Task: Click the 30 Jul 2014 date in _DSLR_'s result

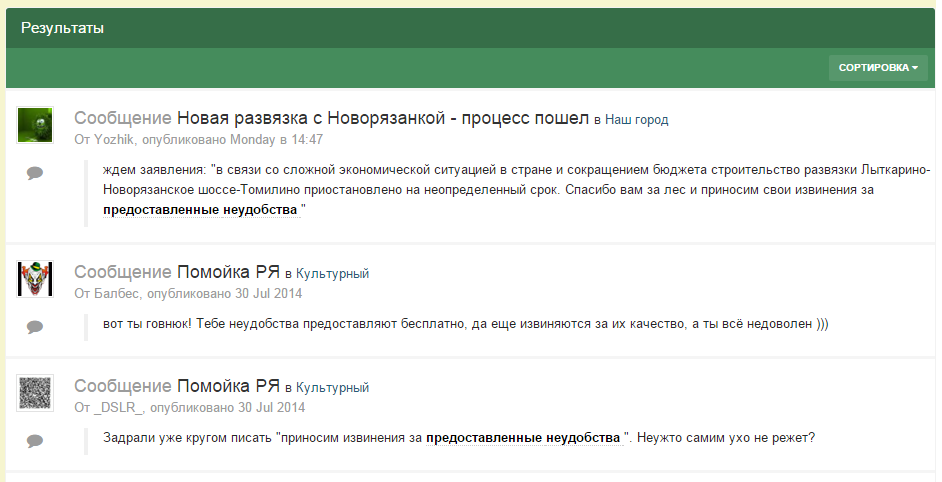Action: click(272, 407)
